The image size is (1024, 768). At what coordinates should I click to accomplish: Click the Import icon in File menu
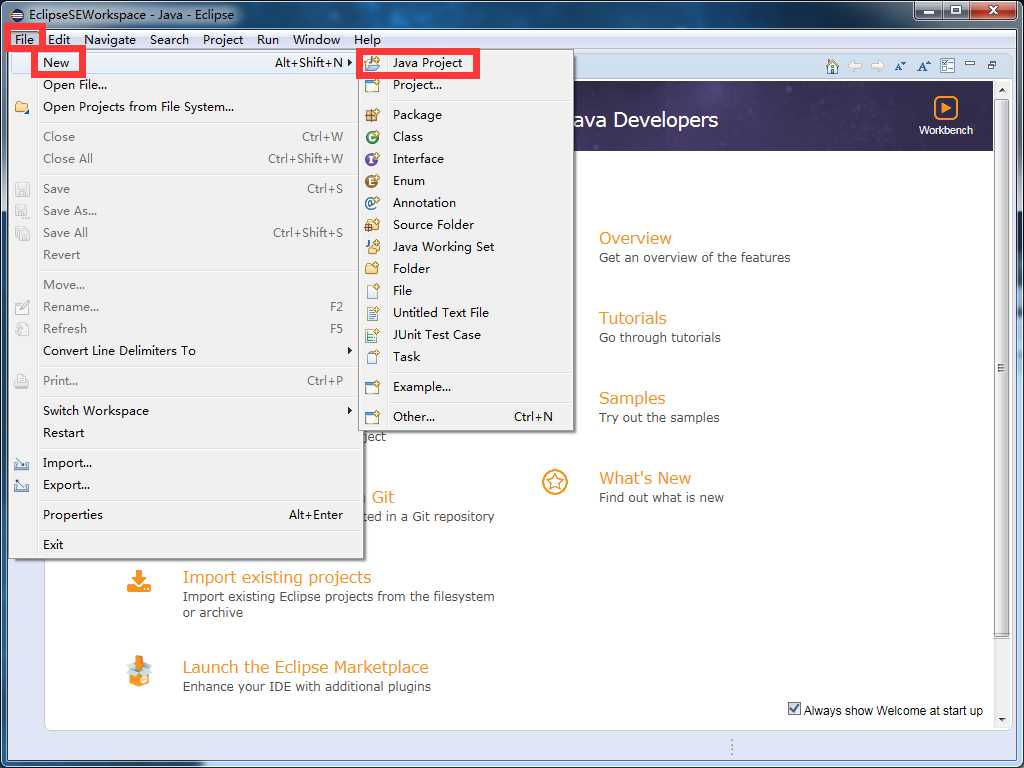[22, 464]
